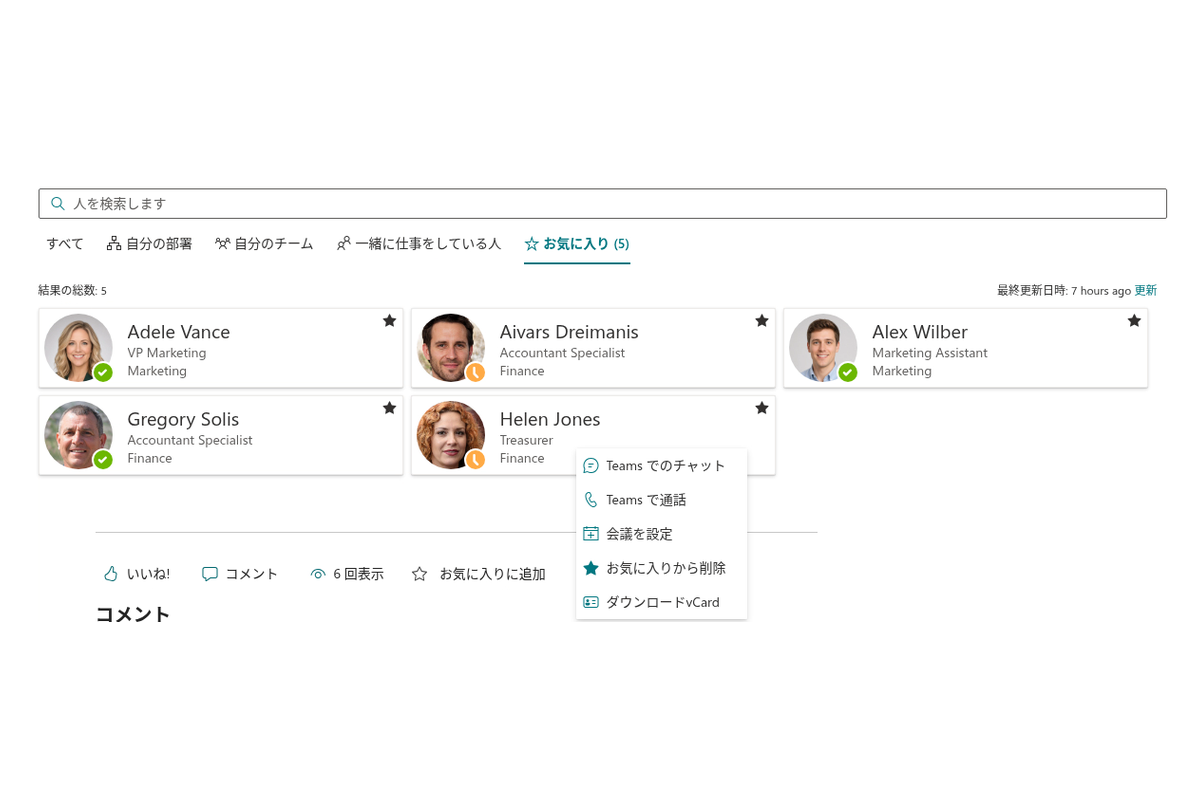Click the VP Marketing job title
Viewport: 1200px width, 800px height.
167,353
